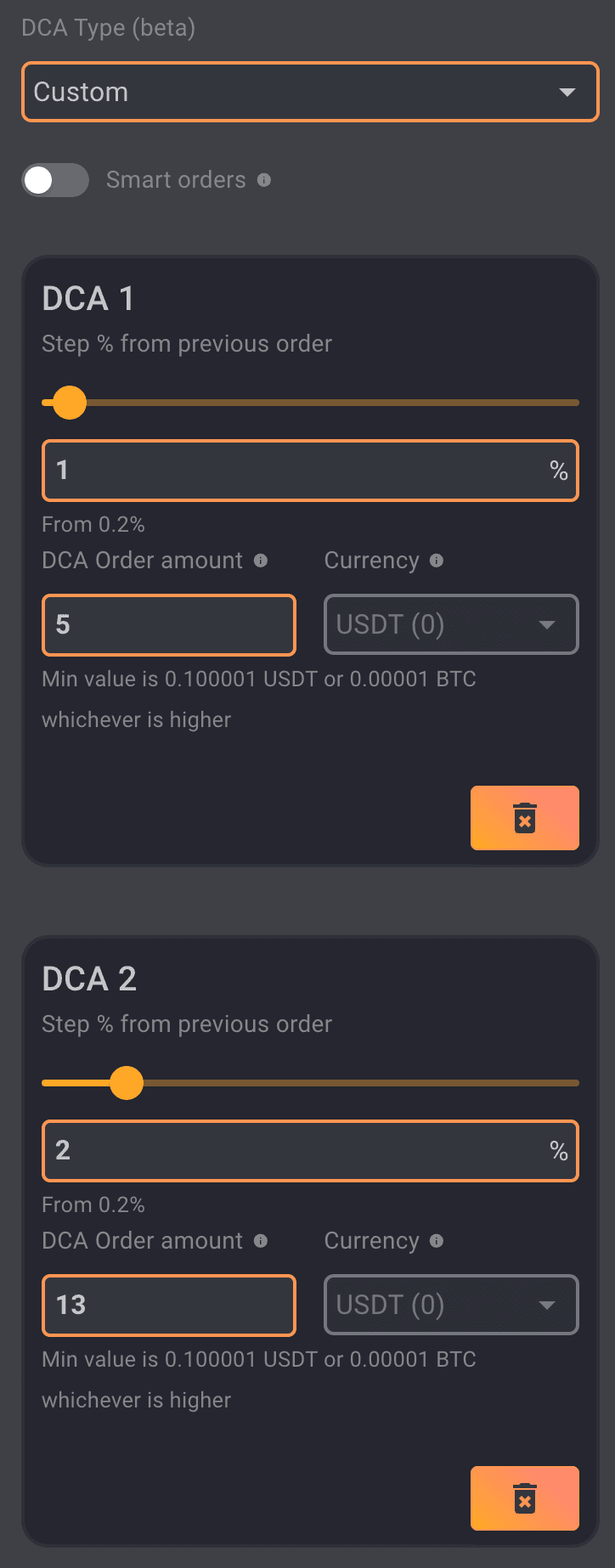Open DCA 2 Currency dropdown
Screen dimensions: 615x1568
[x=451, y=1306]
